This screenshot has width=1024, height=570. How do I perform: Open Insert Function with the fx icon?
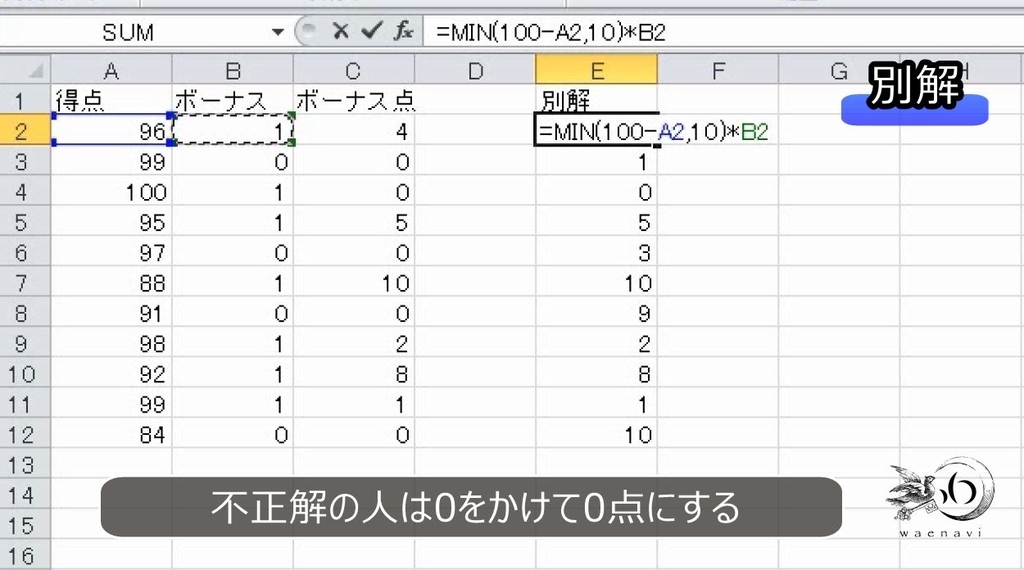(403, 31)
